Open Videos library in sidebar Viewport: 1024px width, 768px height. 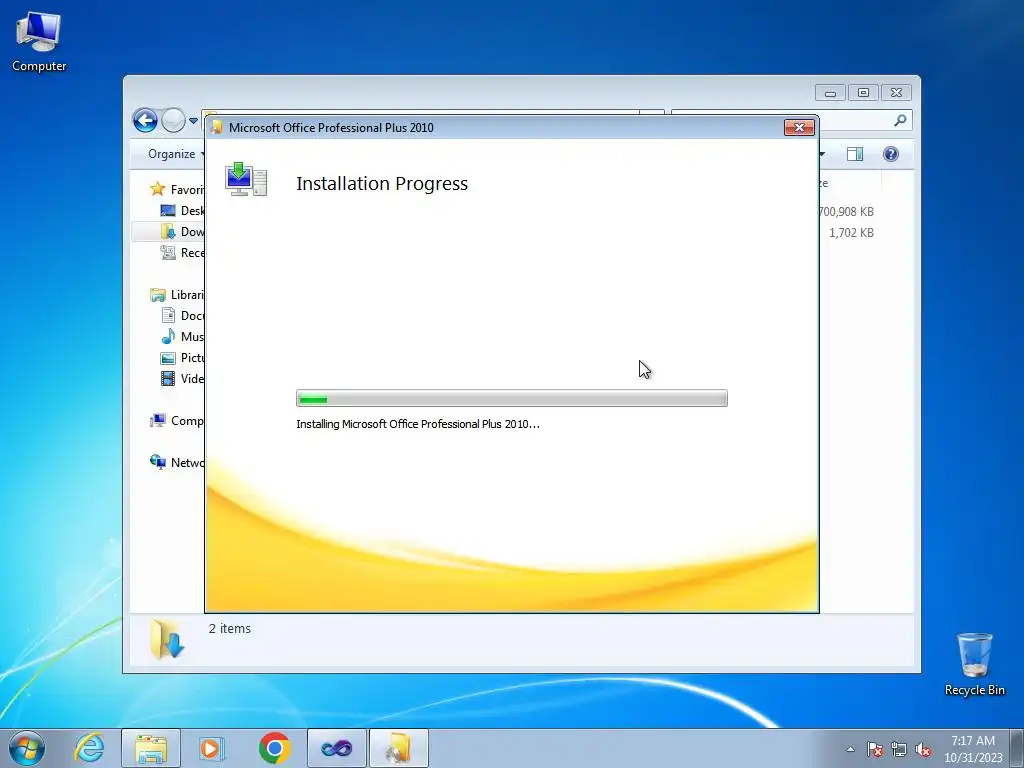tap(182, 378)
